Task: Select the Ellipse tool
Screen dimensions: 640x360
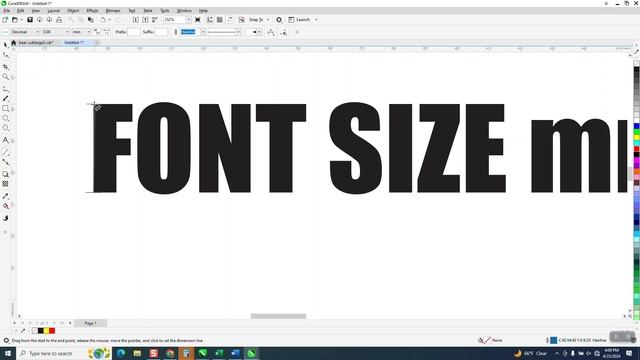Action: pos(5,118)
